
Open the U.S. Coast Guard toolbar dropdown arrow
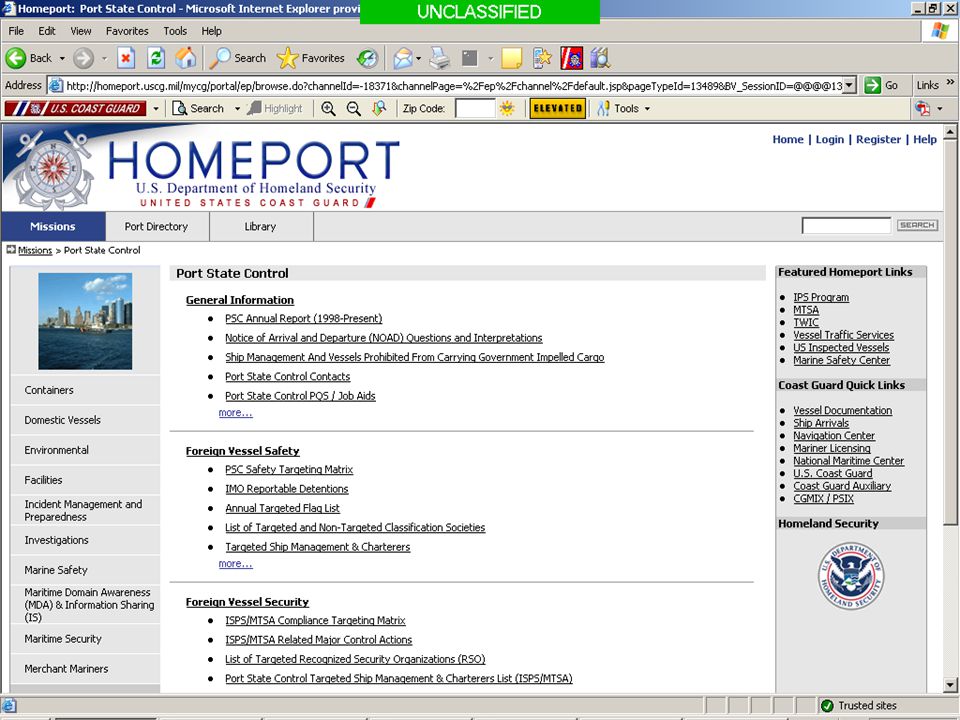[156, 108]
